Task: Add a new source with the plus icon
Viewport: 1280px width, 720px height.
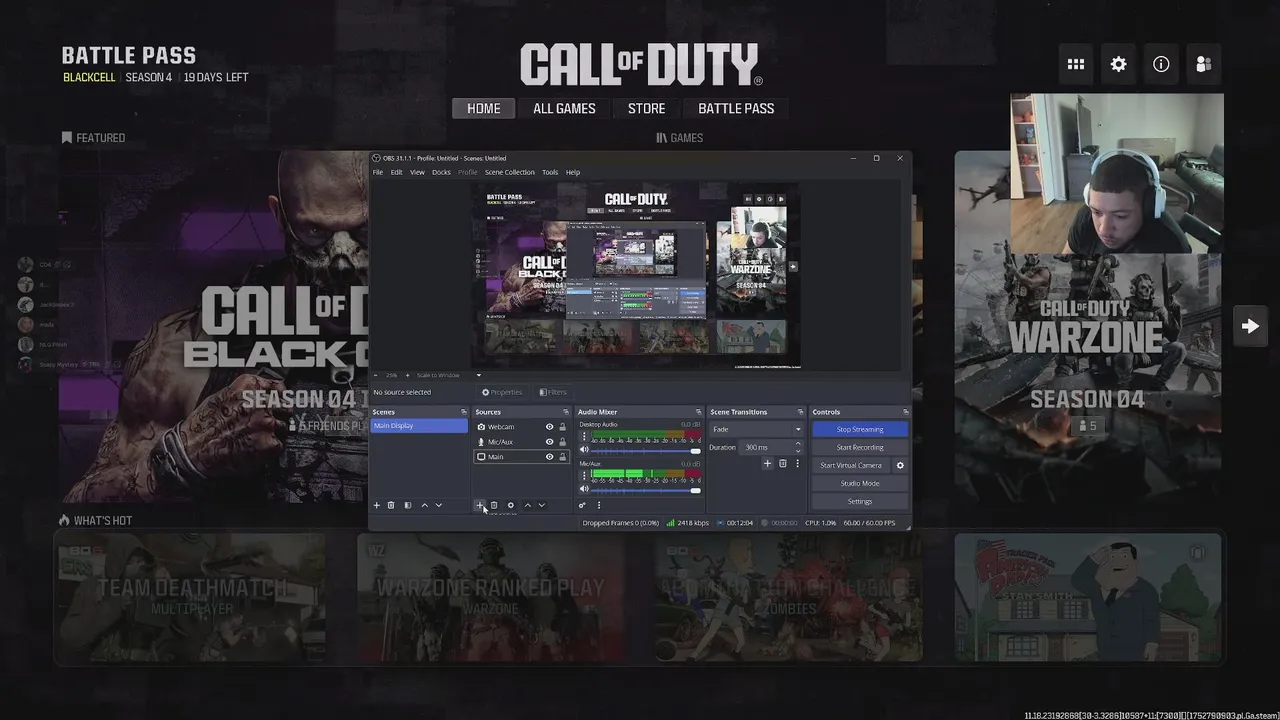Action: (479, 505)
